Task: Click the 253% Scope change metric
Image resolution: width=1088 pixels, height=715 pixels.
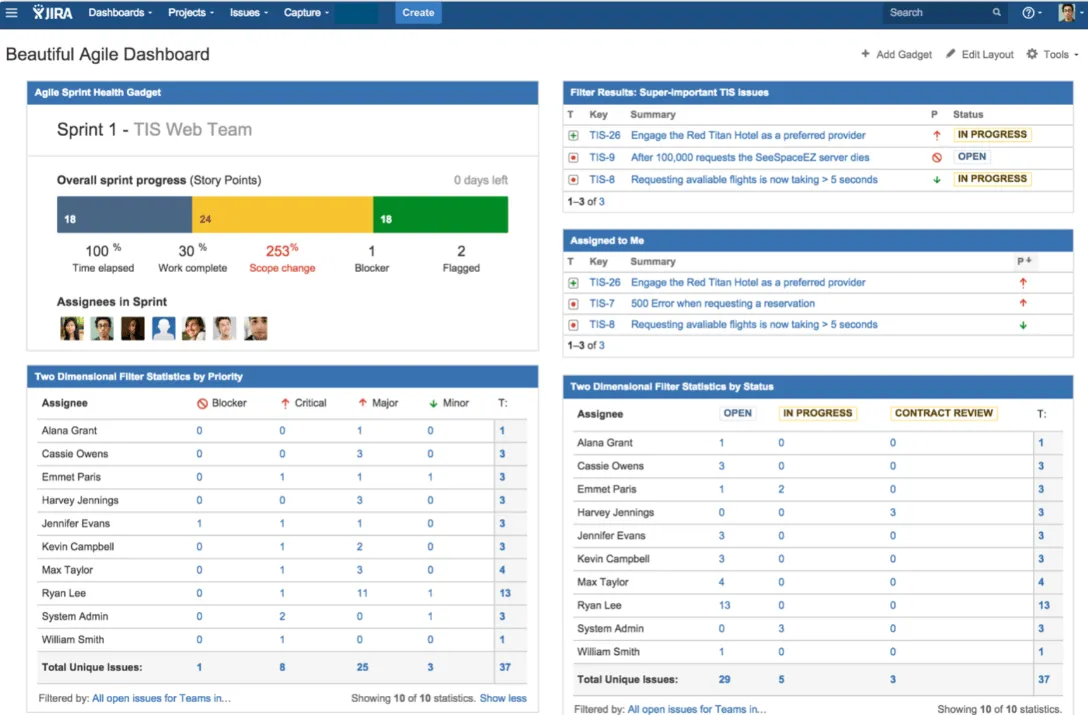Action: point(282,258)
